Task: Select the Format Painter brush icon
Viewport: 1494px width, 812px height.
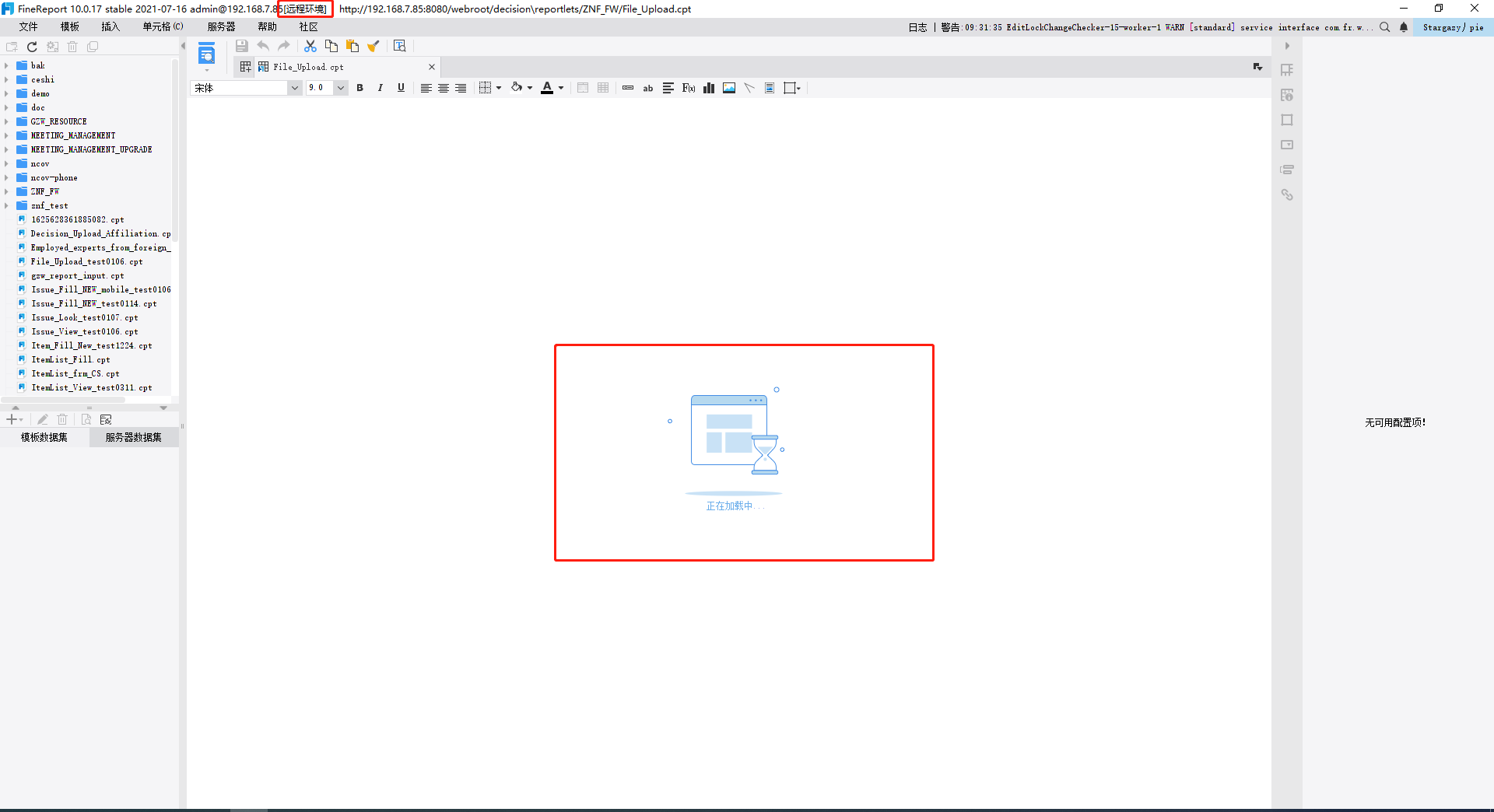Action: [x=373, y=47]
